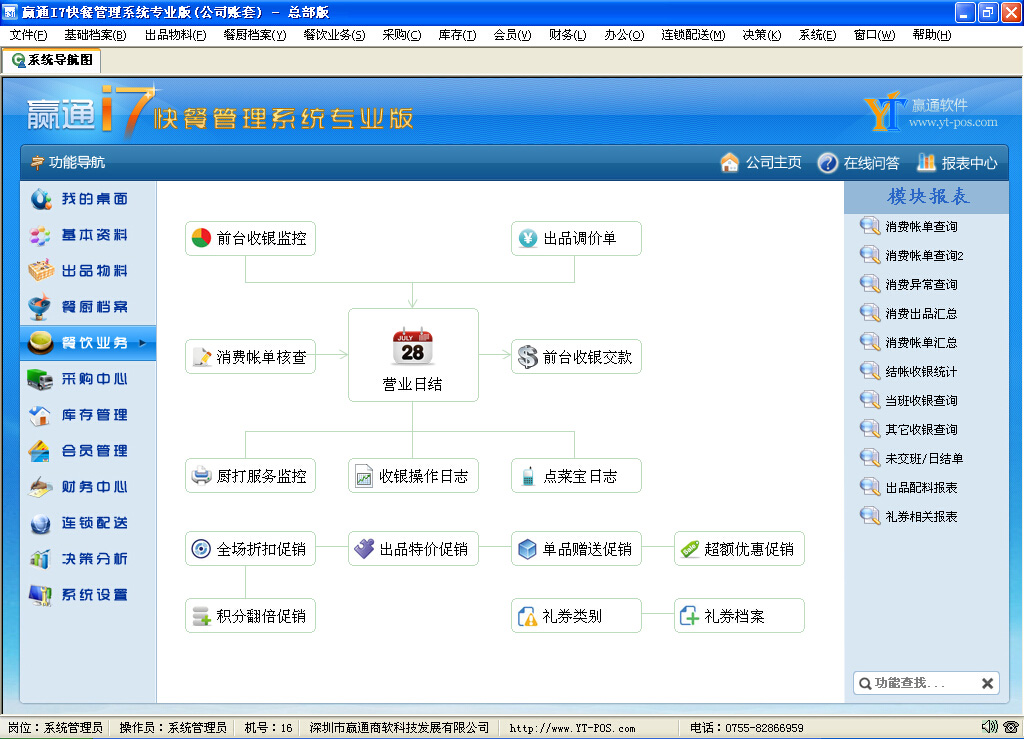Open 礼券档案 module
The height and width of the screenshot is (739, 1024).
click(739, 616)
